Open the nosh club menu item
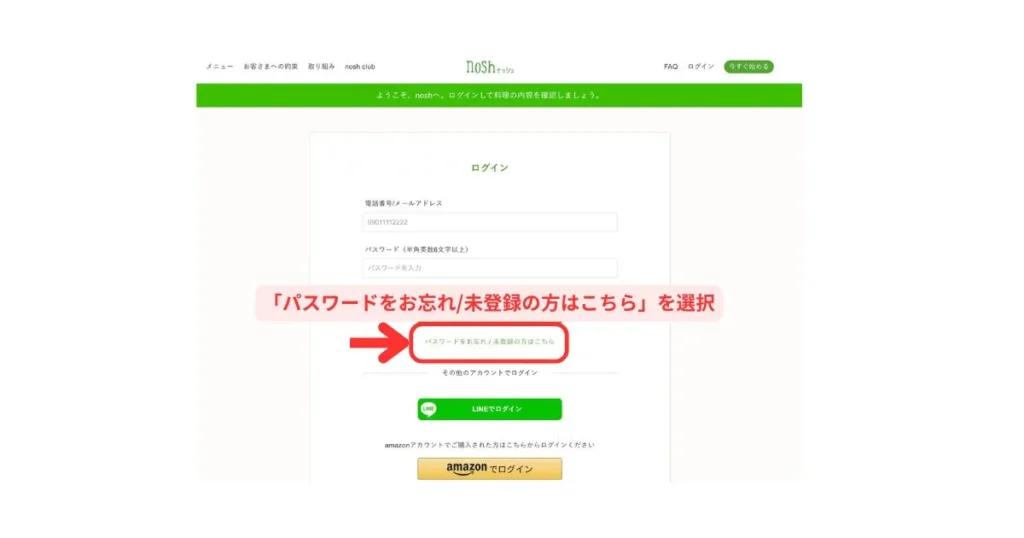Viewport: 1024px width, 538px height. pos(360,67)
